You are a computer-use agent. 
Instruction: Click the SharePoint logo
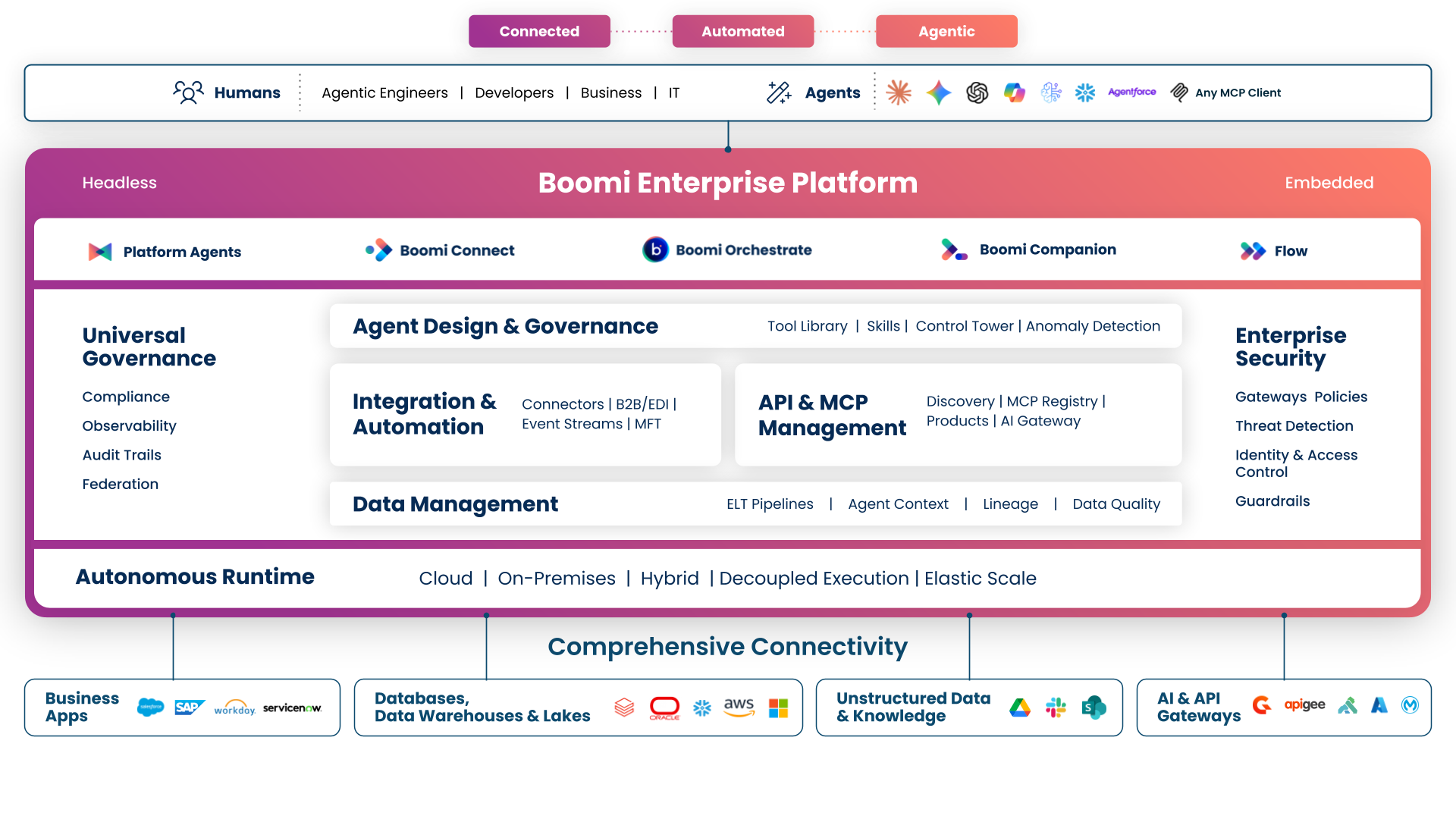(x=1094, y=708)
